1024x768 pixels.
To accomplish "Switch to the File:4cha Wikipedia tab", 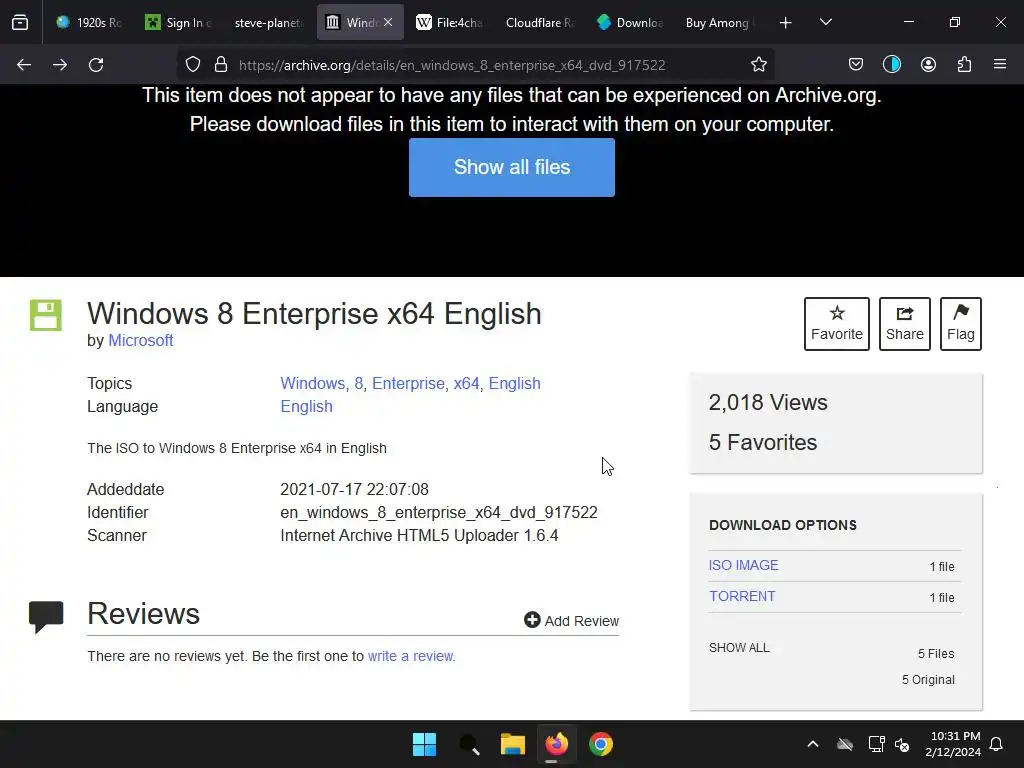I will 450,22.
